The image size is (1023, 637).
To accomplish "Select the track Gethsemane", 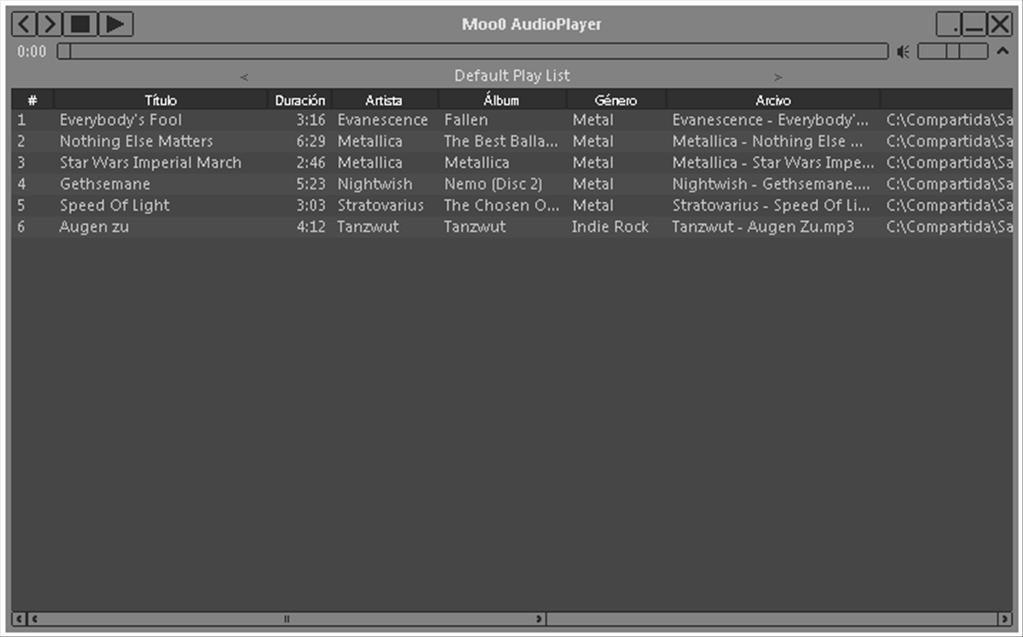I will click(x=105, y=184).
